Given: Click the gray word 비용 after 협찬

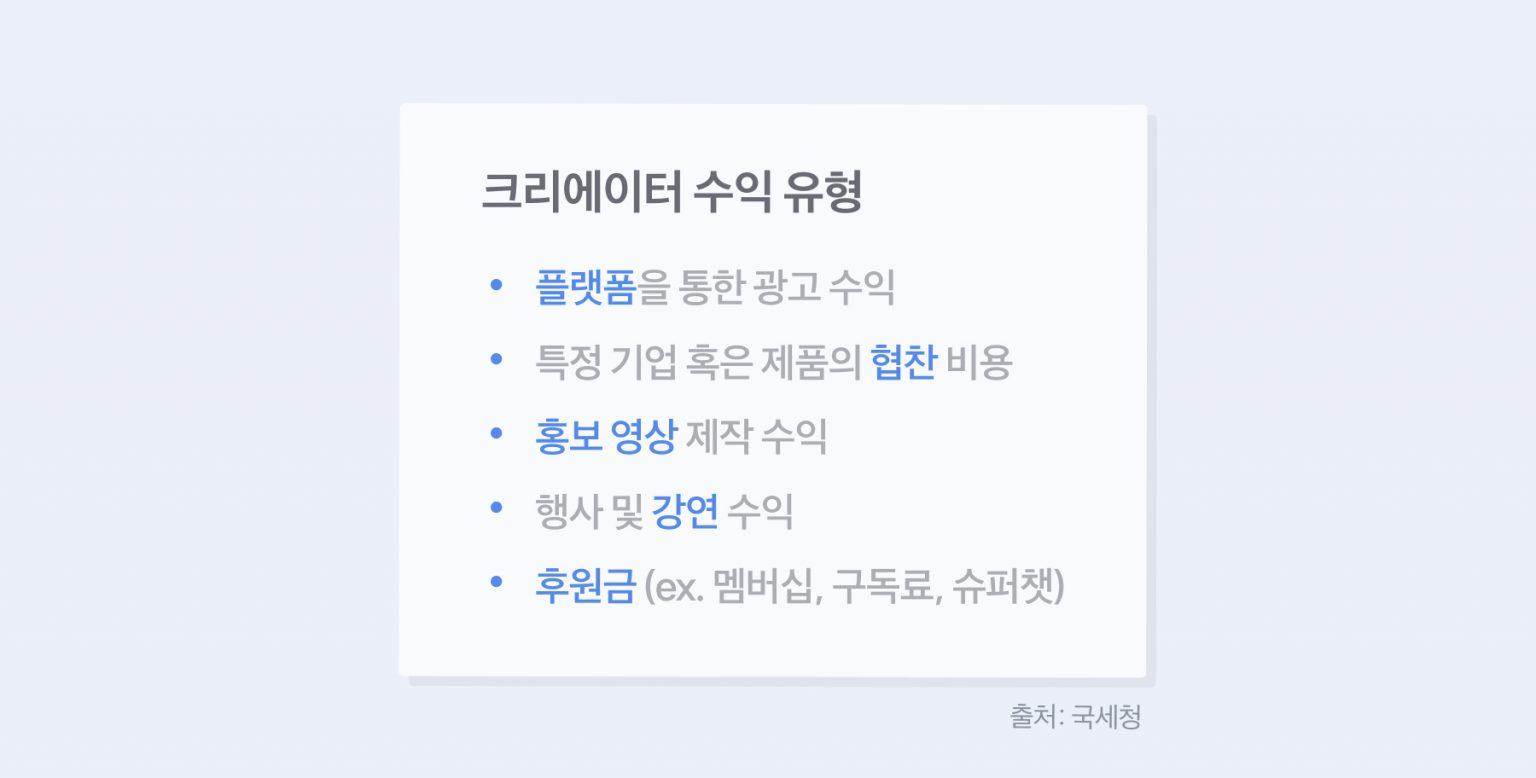Looking at the screenshot, I should [979, 362].
